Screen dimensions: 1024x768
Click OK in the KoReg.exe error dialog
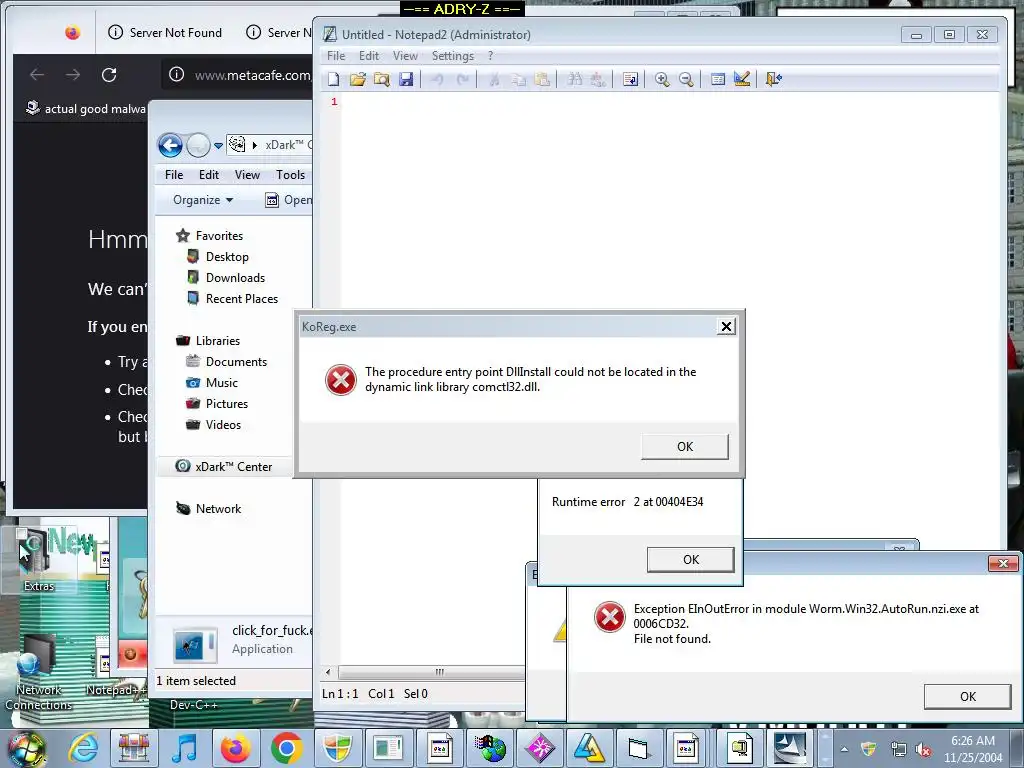685,447
